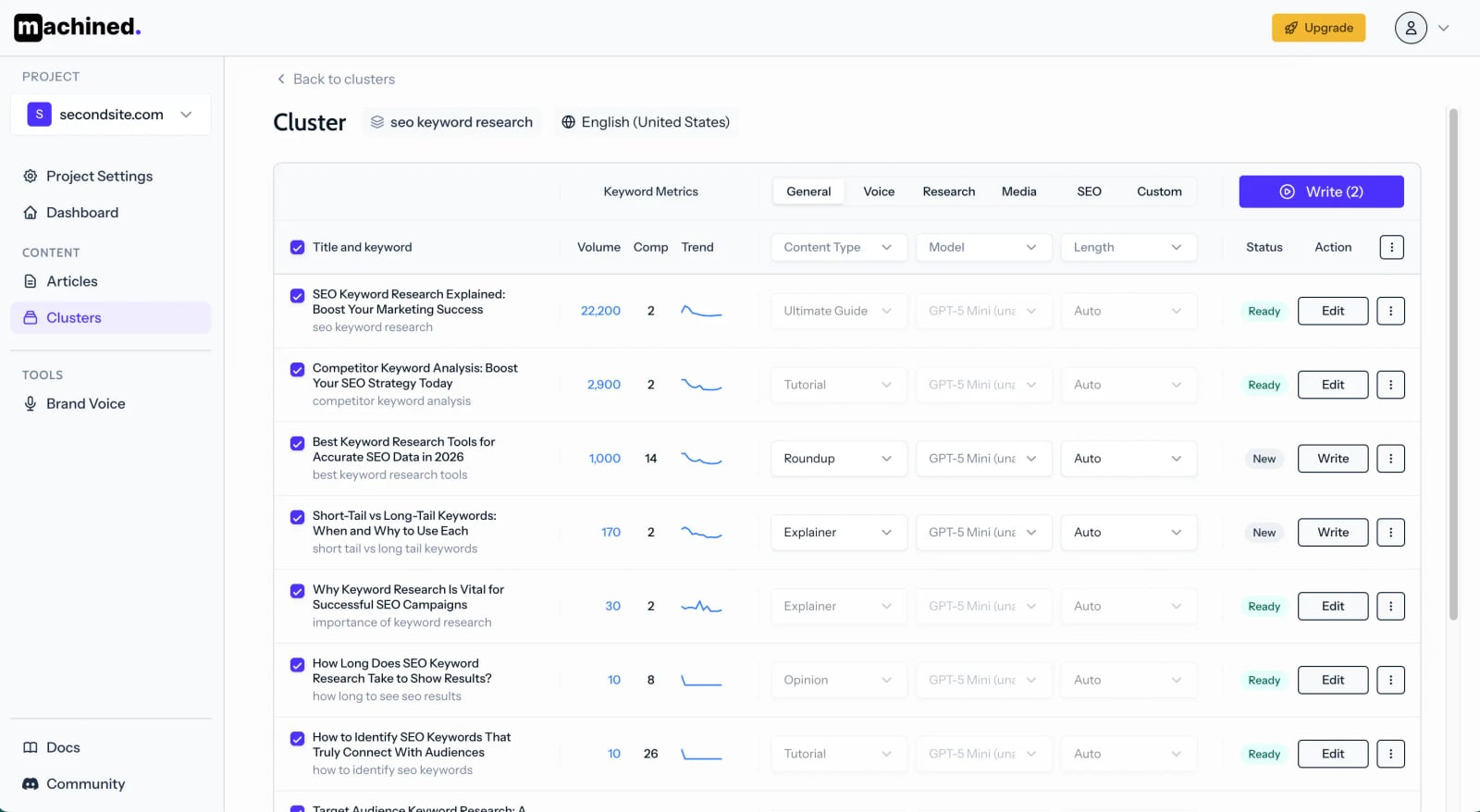Write the Short-Tail vs Long-Tail Keywords article
1480x812 pixels.
tap(1333, 533)
